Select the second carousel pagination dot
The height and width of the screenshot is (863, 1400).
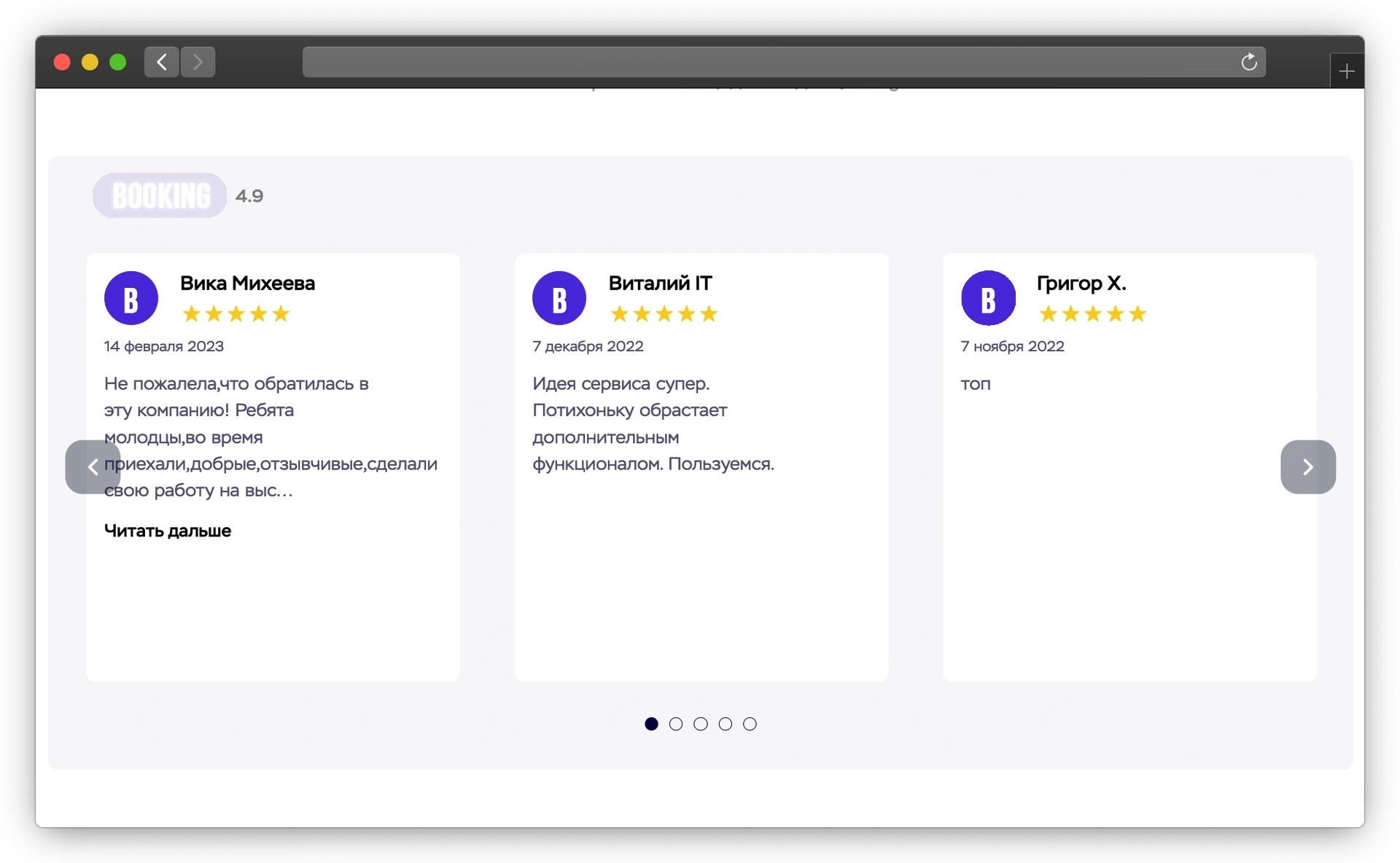pyautogui.click(x=676, y=724)
